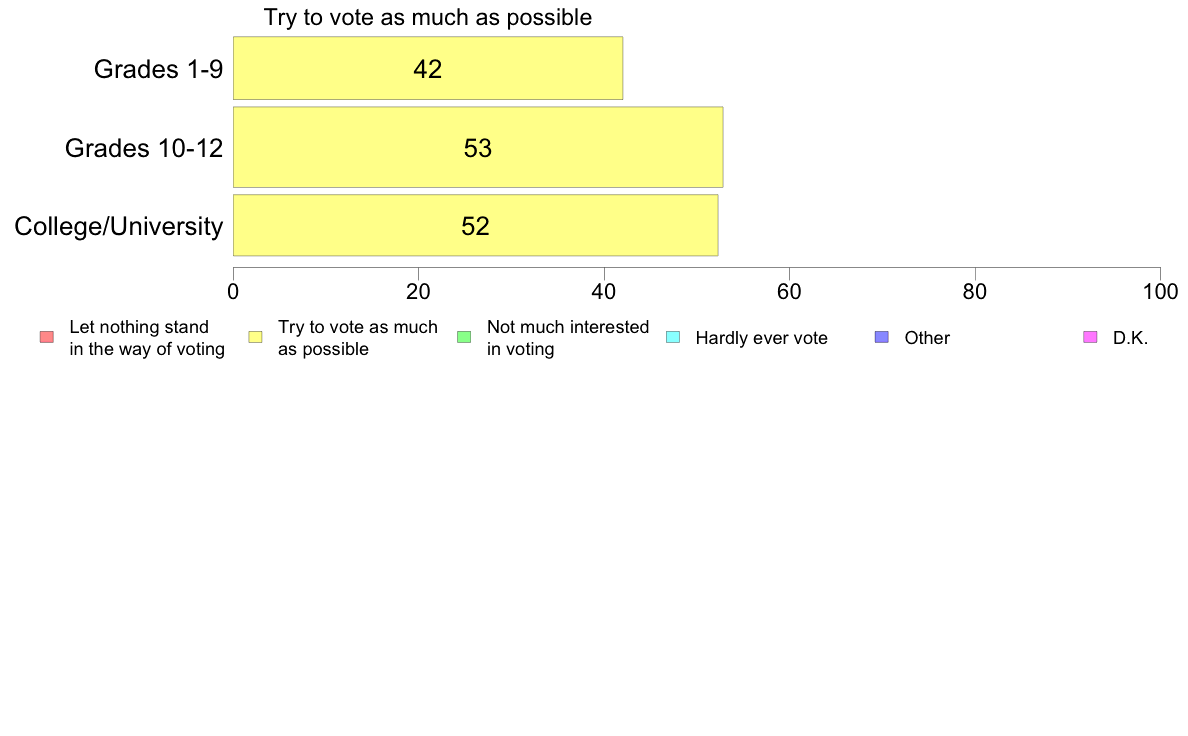Click the 'Hardly ever vote' legend text
Image resolution: width=1188 pixels, height=736 pixels.
761,338
